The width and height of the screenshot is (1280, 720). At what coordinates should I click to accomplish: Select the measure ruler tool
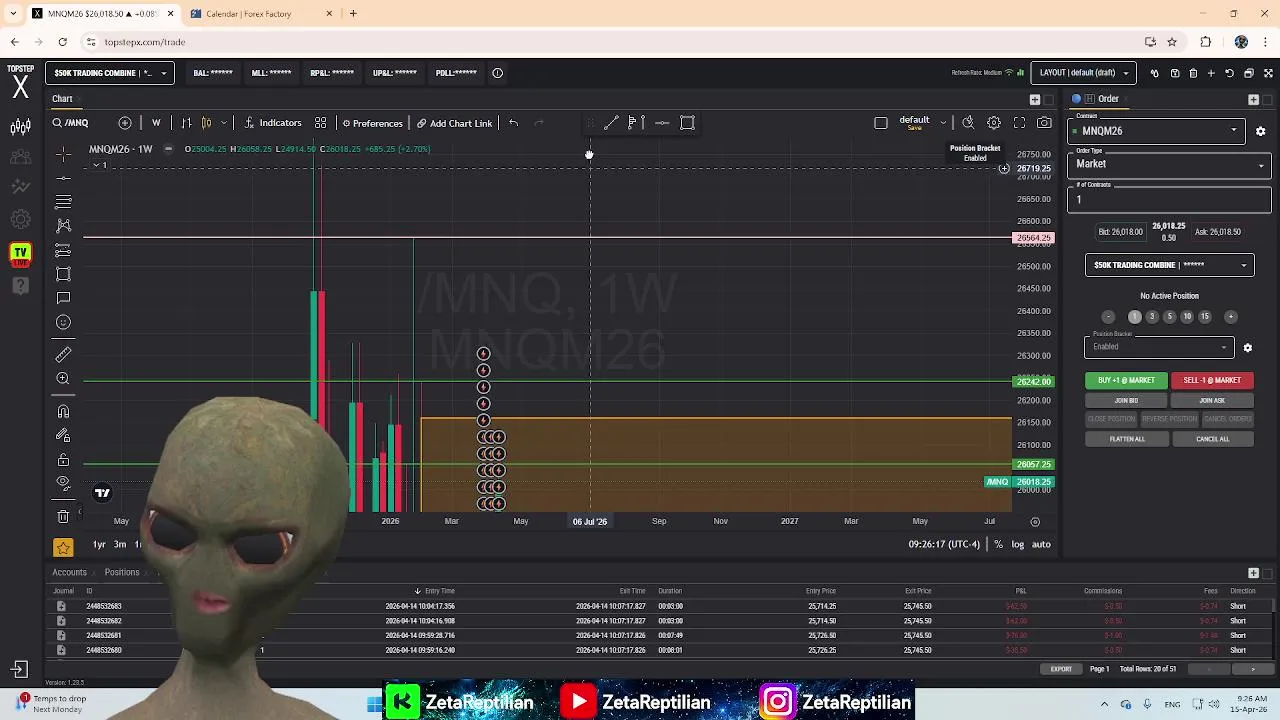63,354
